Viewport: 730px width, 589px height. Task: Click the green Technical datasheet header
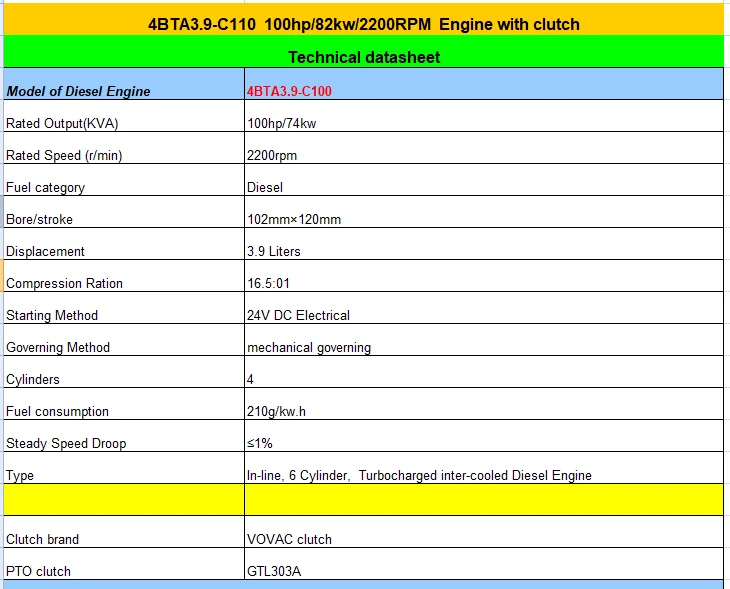(x=364, y=57)
